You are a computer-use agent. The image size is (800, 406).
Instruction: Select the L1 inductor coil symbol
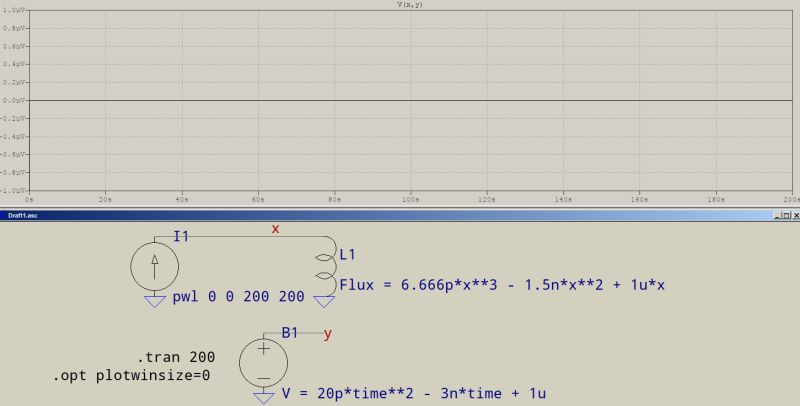(327, 265)
